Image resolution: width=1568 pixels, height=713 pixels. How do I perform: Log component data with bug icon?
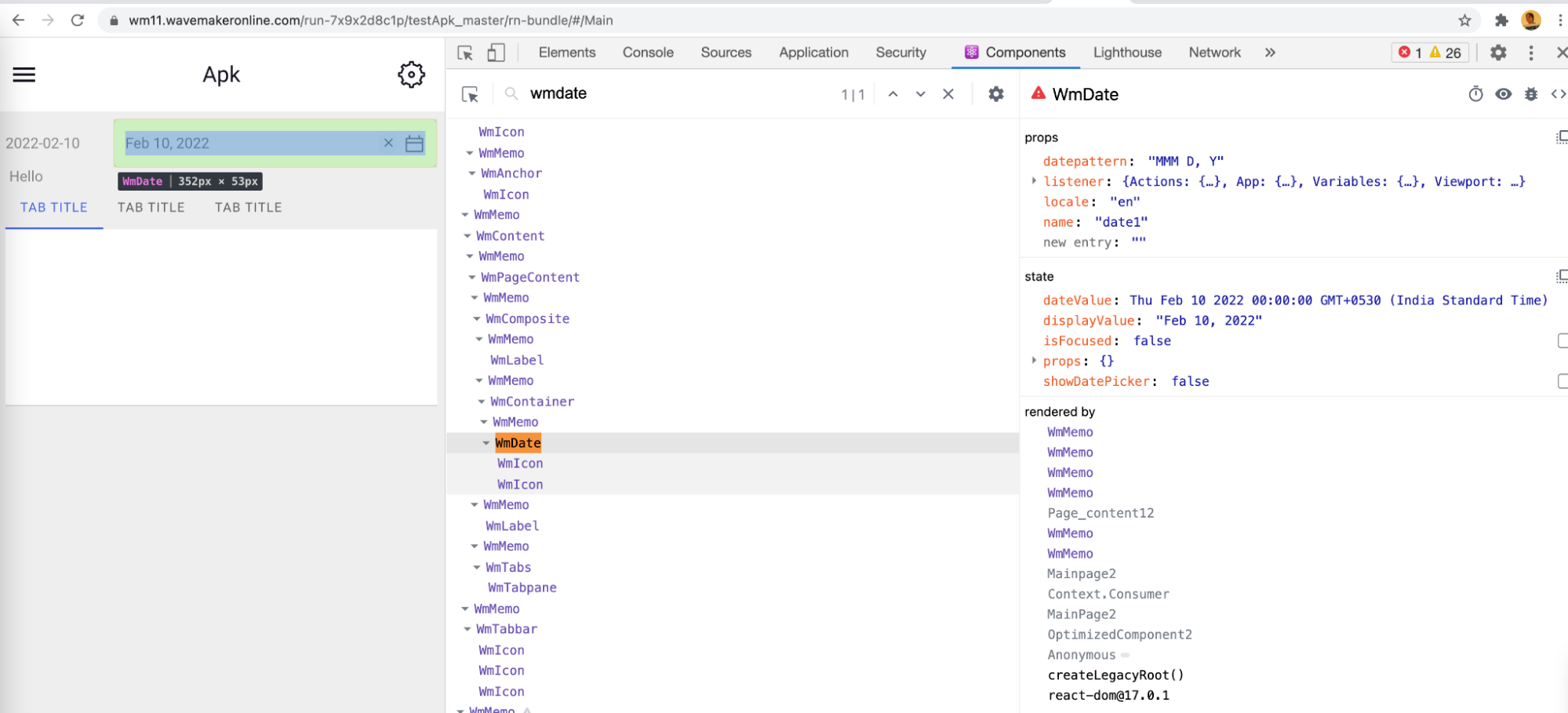pos(1530,94)
